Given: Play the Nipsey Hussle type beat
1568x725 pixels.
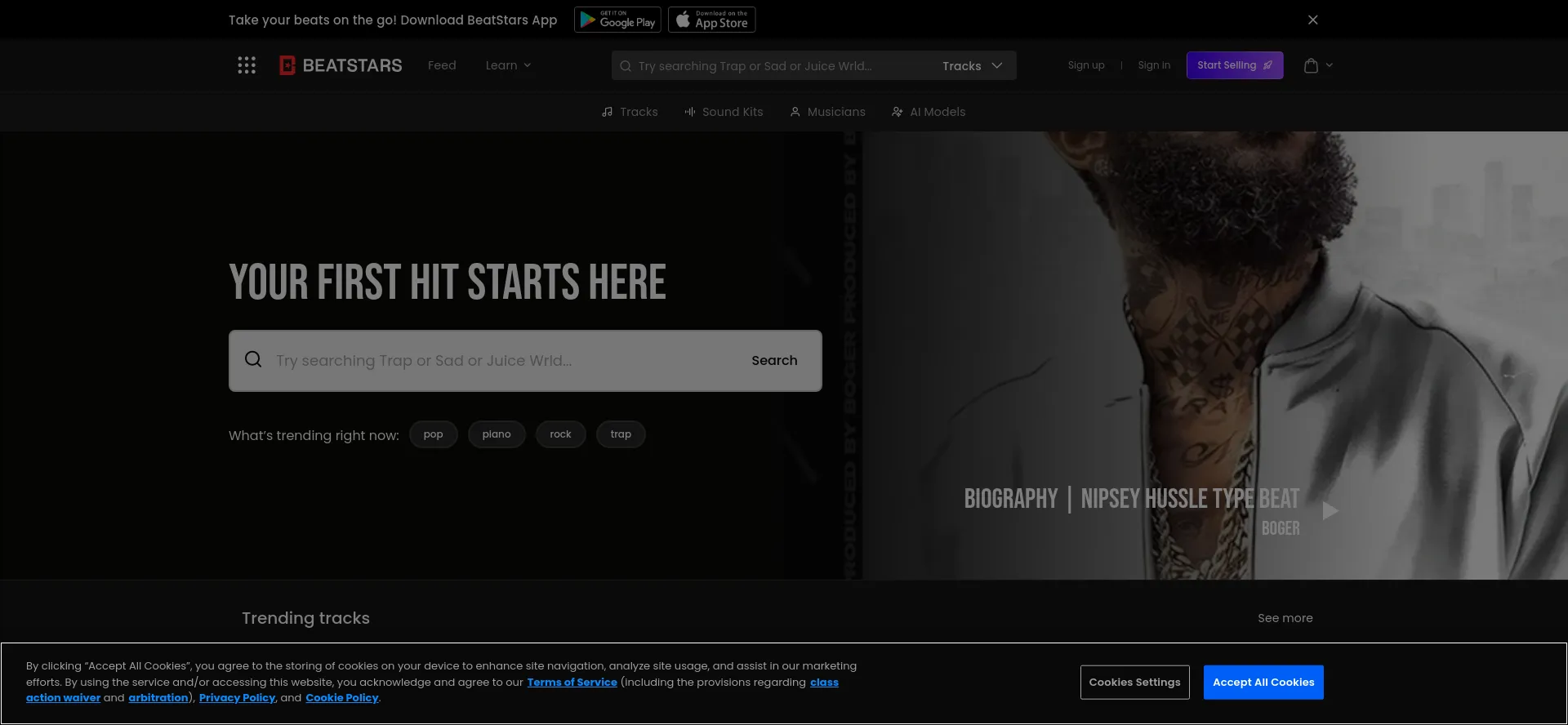Looking at the screenshot, I should pyautogui.click(x=1330, y=511).
